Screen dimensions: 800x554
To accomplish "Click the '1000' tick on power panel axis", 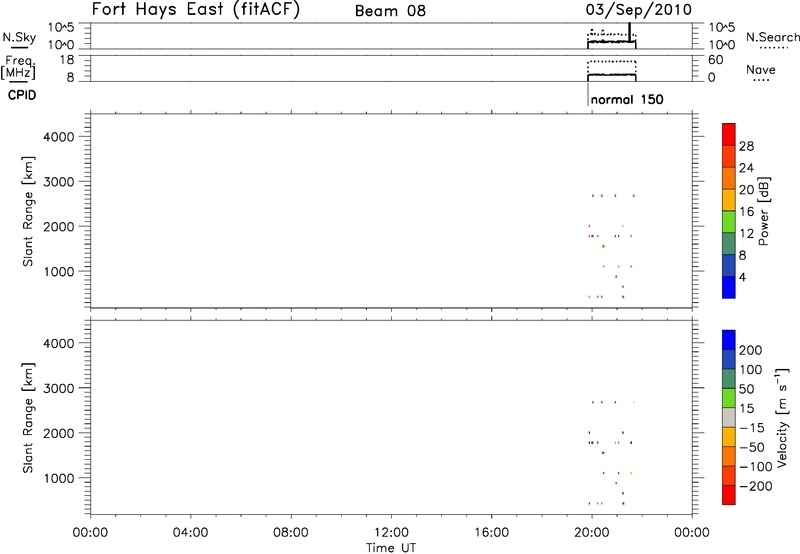I will (59, 271).
